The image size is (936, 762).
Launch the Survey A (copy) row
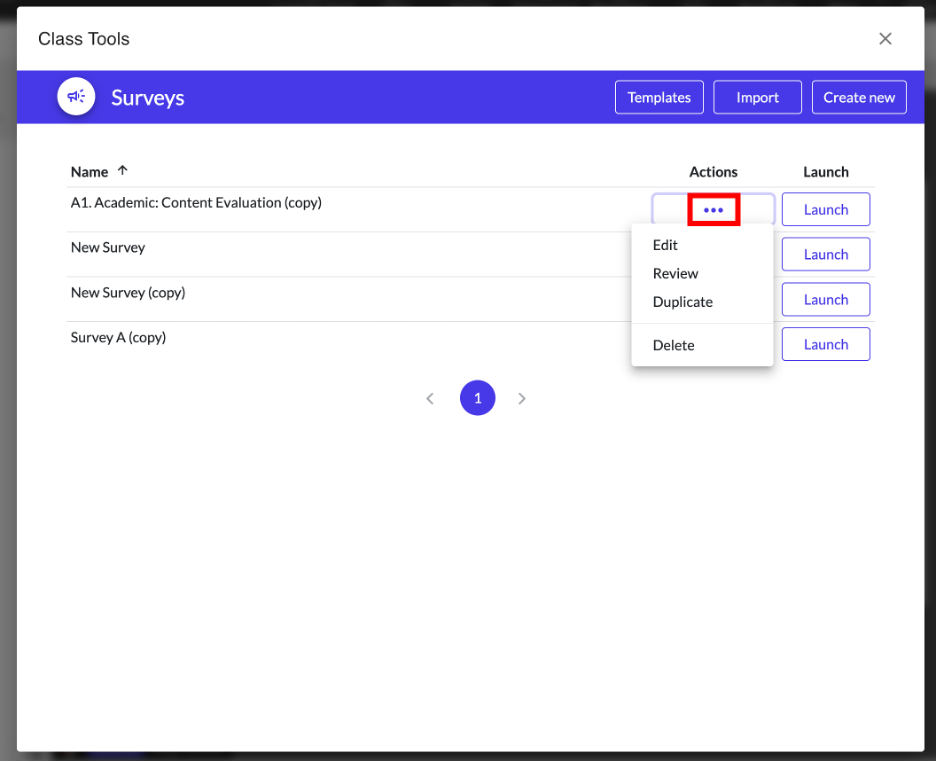click(x=825, y=345)
